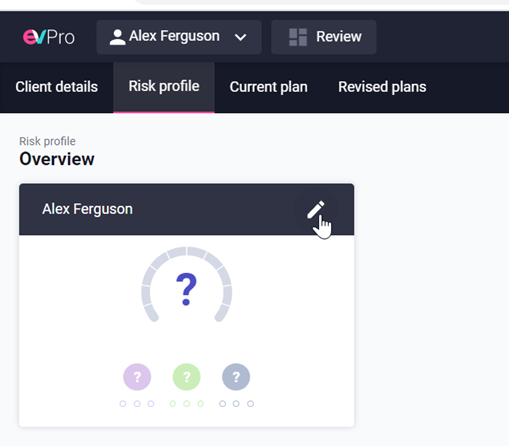509x446 pixels.
Task: Click the Risk profile breadcrumb text
Action: 47,141
